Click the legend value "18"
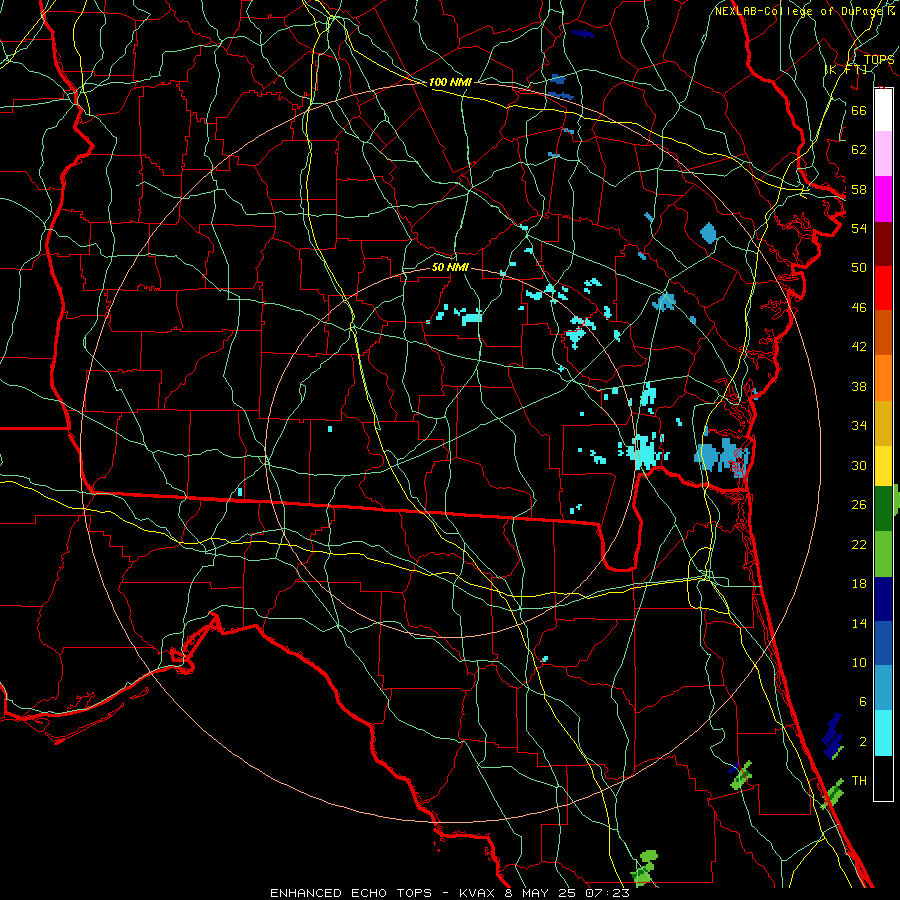The width and height of the screenshot is (900, 900). [859, 584]
